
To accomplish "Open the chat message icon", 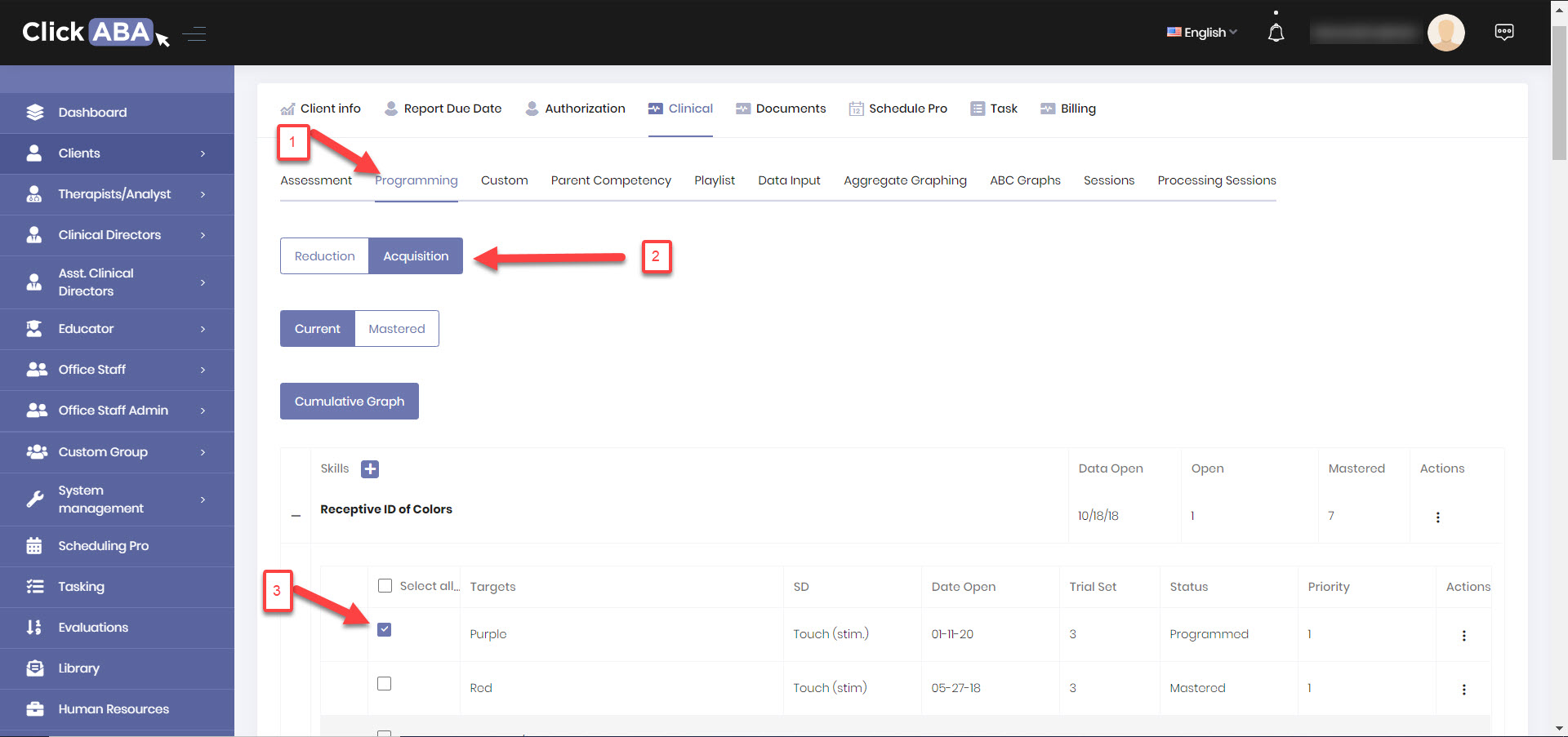I will point(1503,33).
